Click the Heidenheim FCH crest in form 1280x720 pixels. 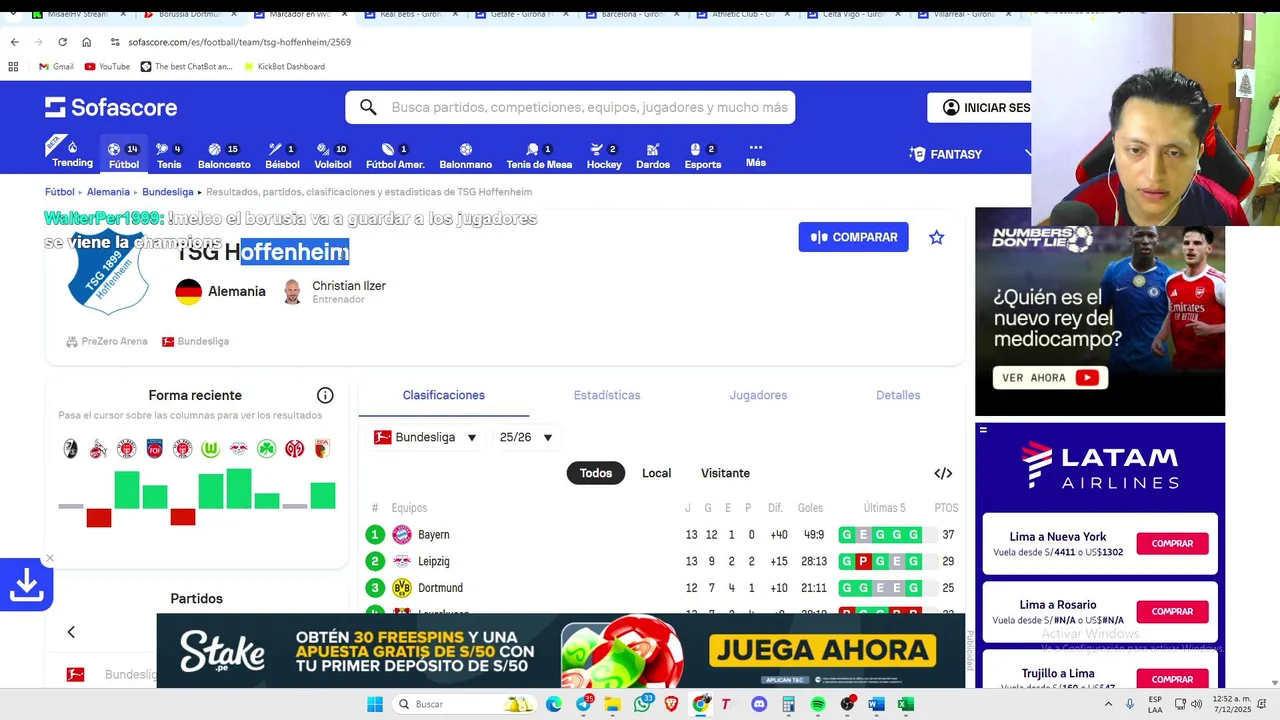tap(154, 449)
